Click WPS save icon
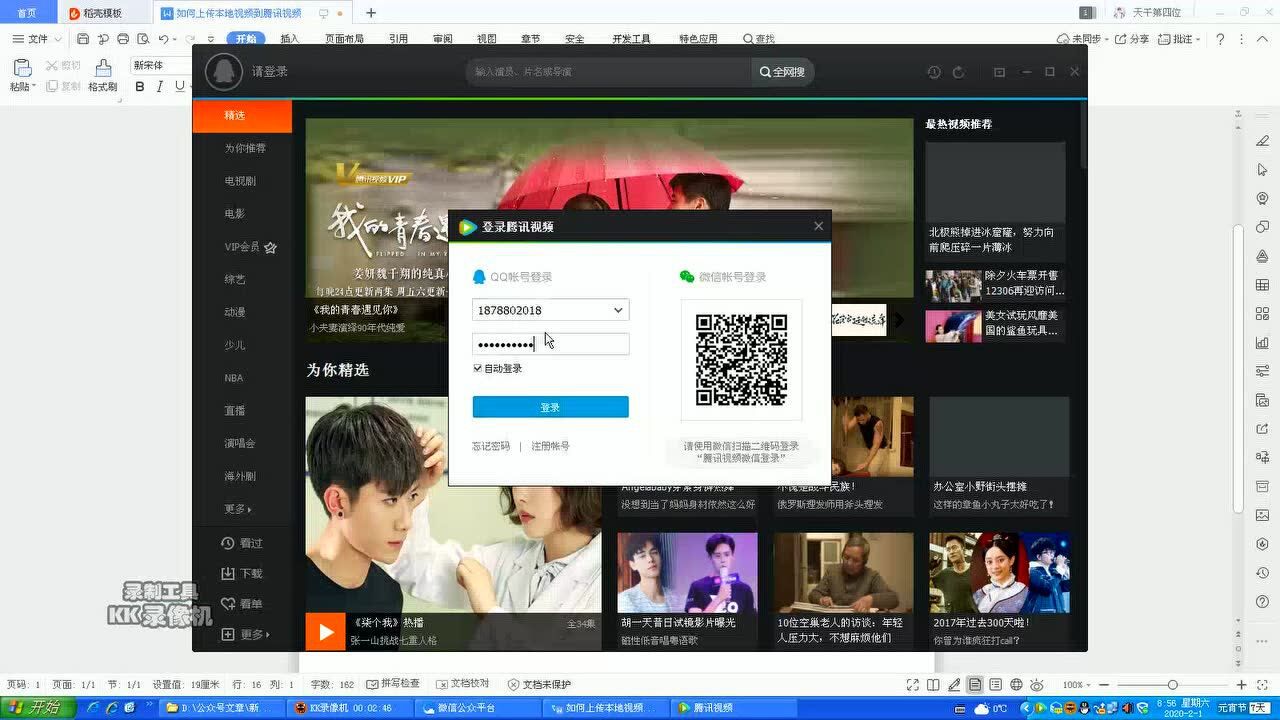The image size is (1280, 720). click(83, 39)
